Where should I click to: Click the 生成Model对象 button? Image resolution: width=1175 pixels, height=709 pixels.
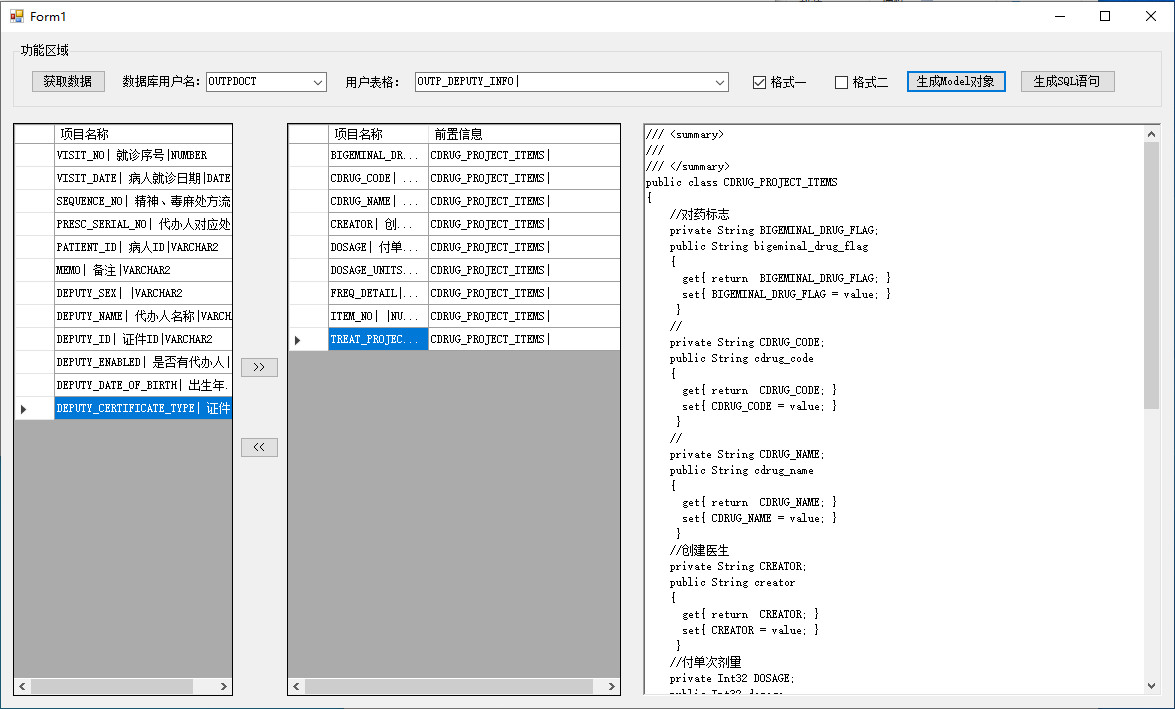click(955, 81)
